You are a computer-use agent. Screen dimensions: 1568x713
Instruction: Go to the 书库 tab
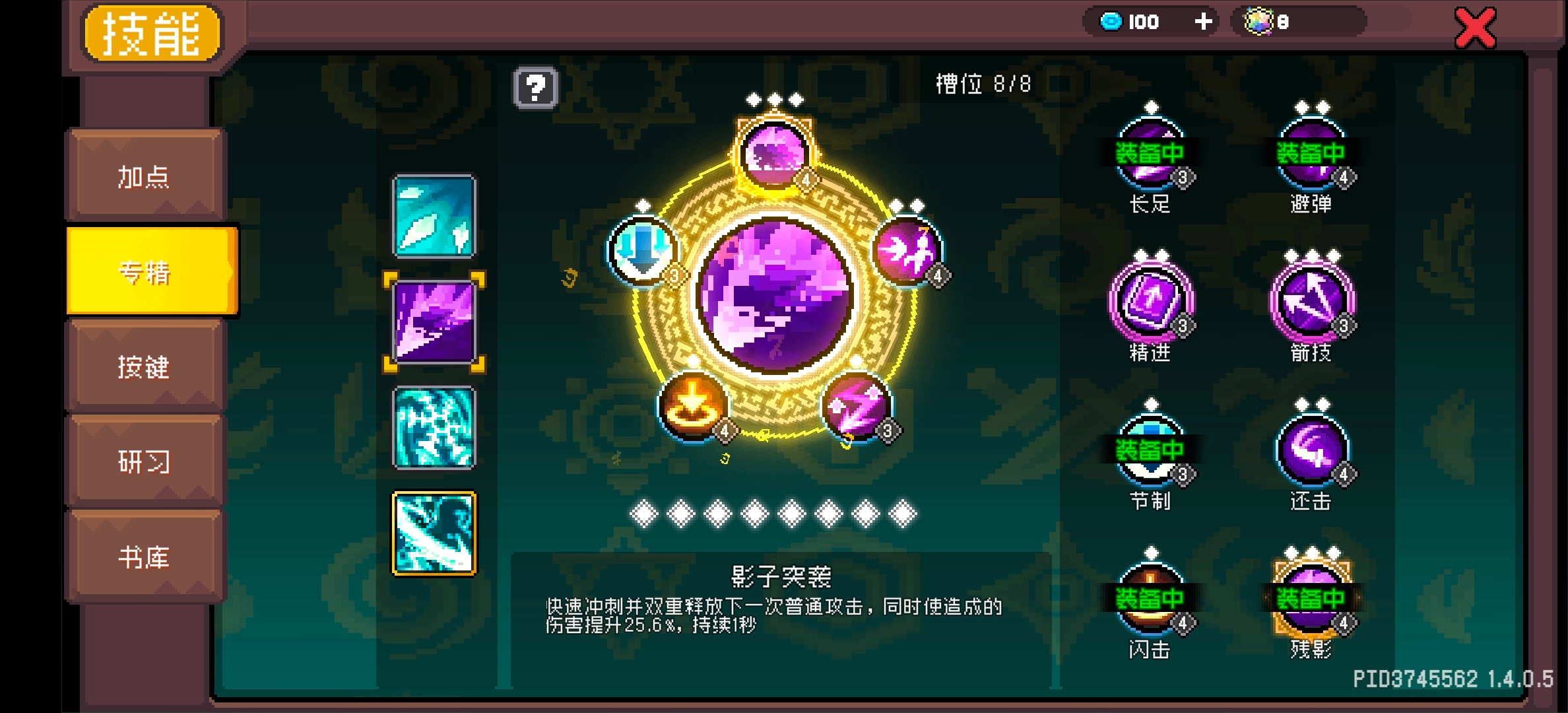(145, 557)
